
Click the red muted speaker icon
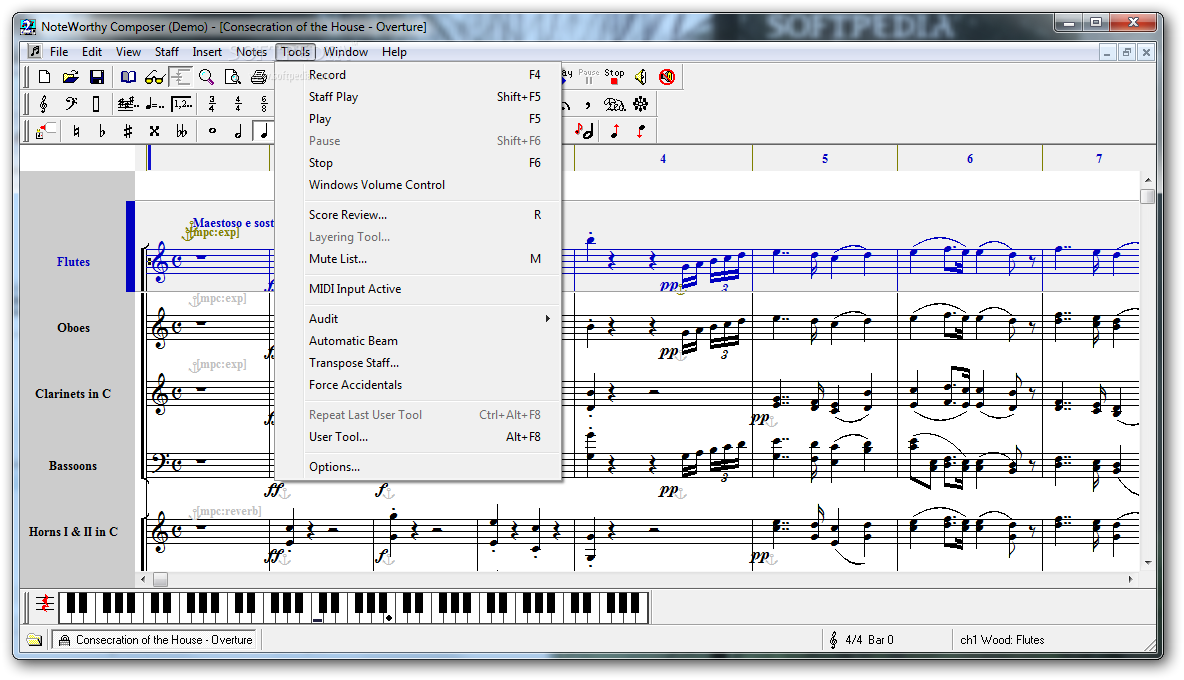[x=667, y=77]
